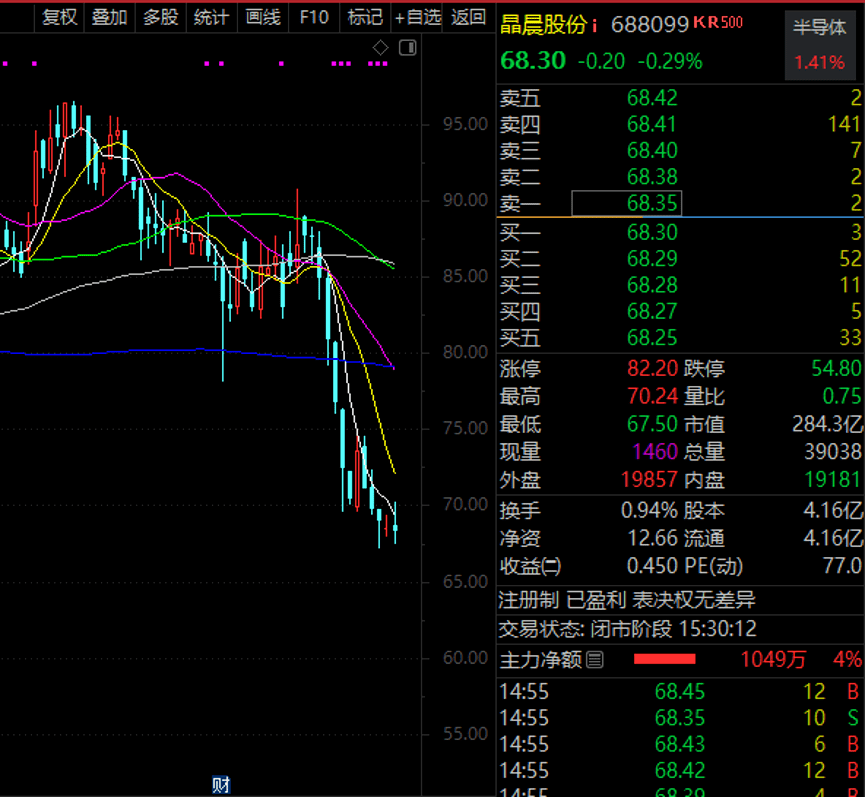Click PE(动) value 77.0
Image resolution: width=866 pixels, height=797 pixels.
click(842, 566)
